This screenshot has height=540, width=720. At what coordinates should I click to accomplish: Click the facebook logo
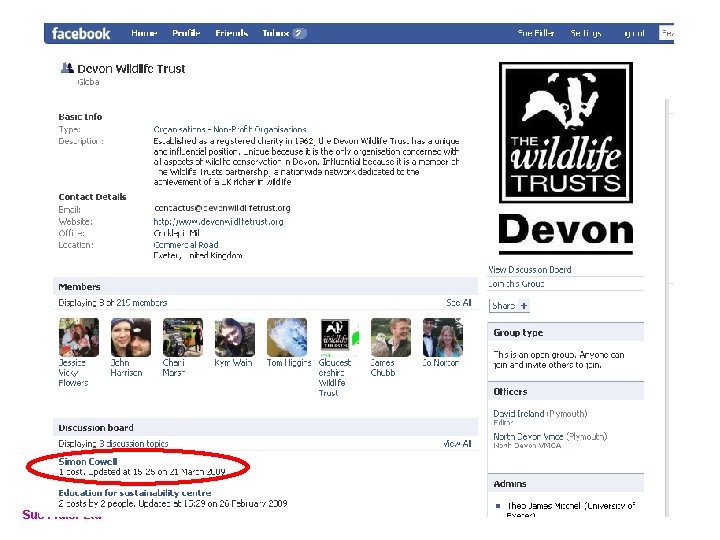(x=81, y=34)
